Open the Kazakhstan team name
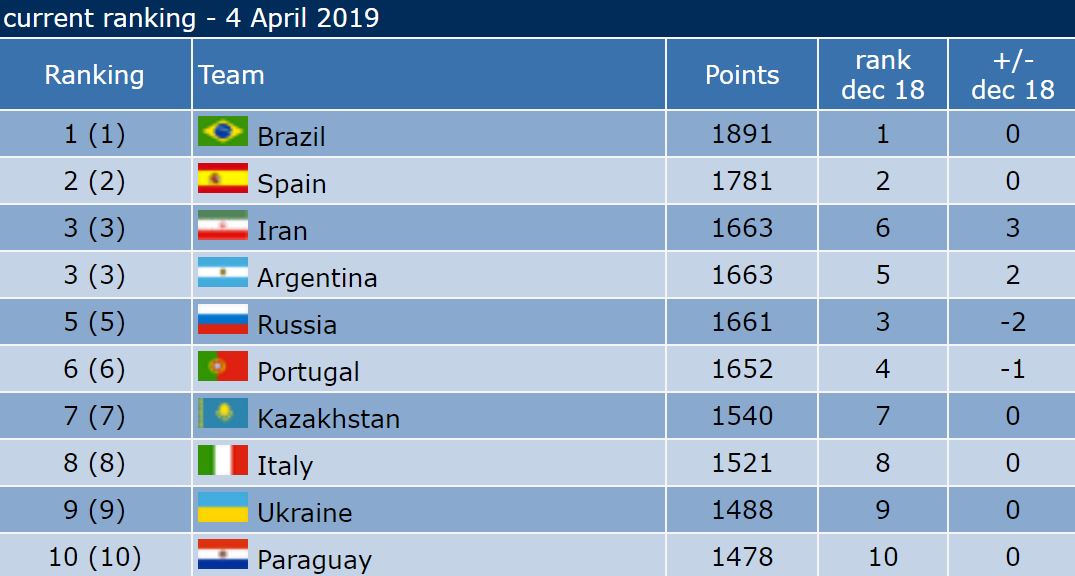Screen dimensions: 1075x576 click(328, 418)
